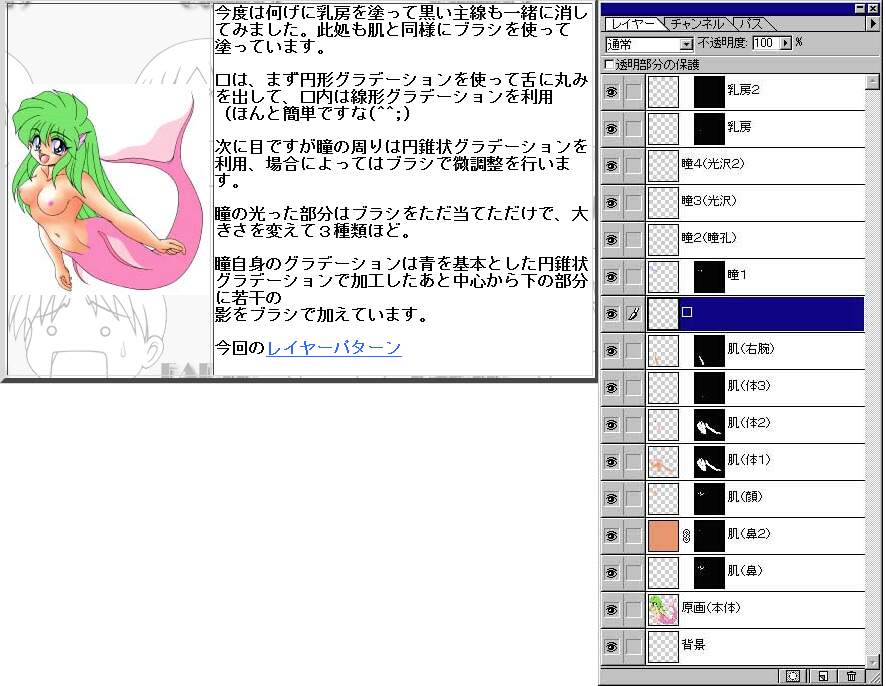Click the create new layer icon
This screenshot has height=686, width=886.
point(822,676)
